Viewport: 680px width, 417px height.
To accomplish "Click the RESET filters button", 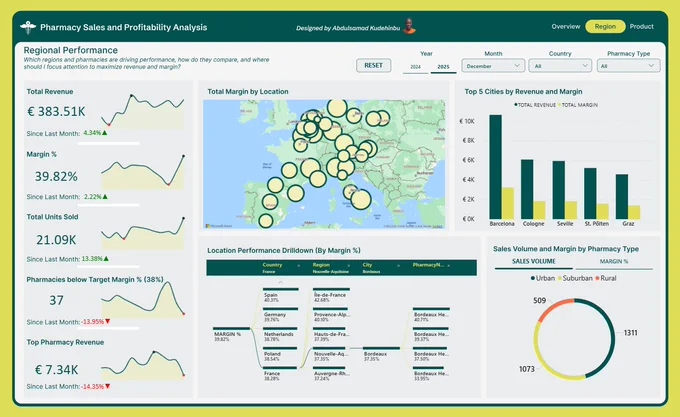I will (373, 65).
